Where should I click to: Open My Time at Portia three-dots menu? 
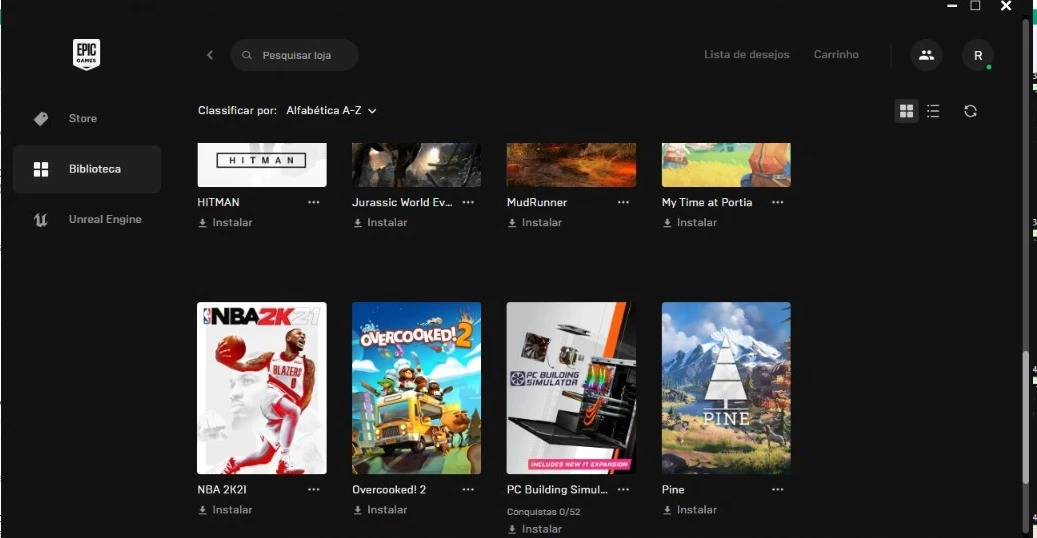(778, 202)
